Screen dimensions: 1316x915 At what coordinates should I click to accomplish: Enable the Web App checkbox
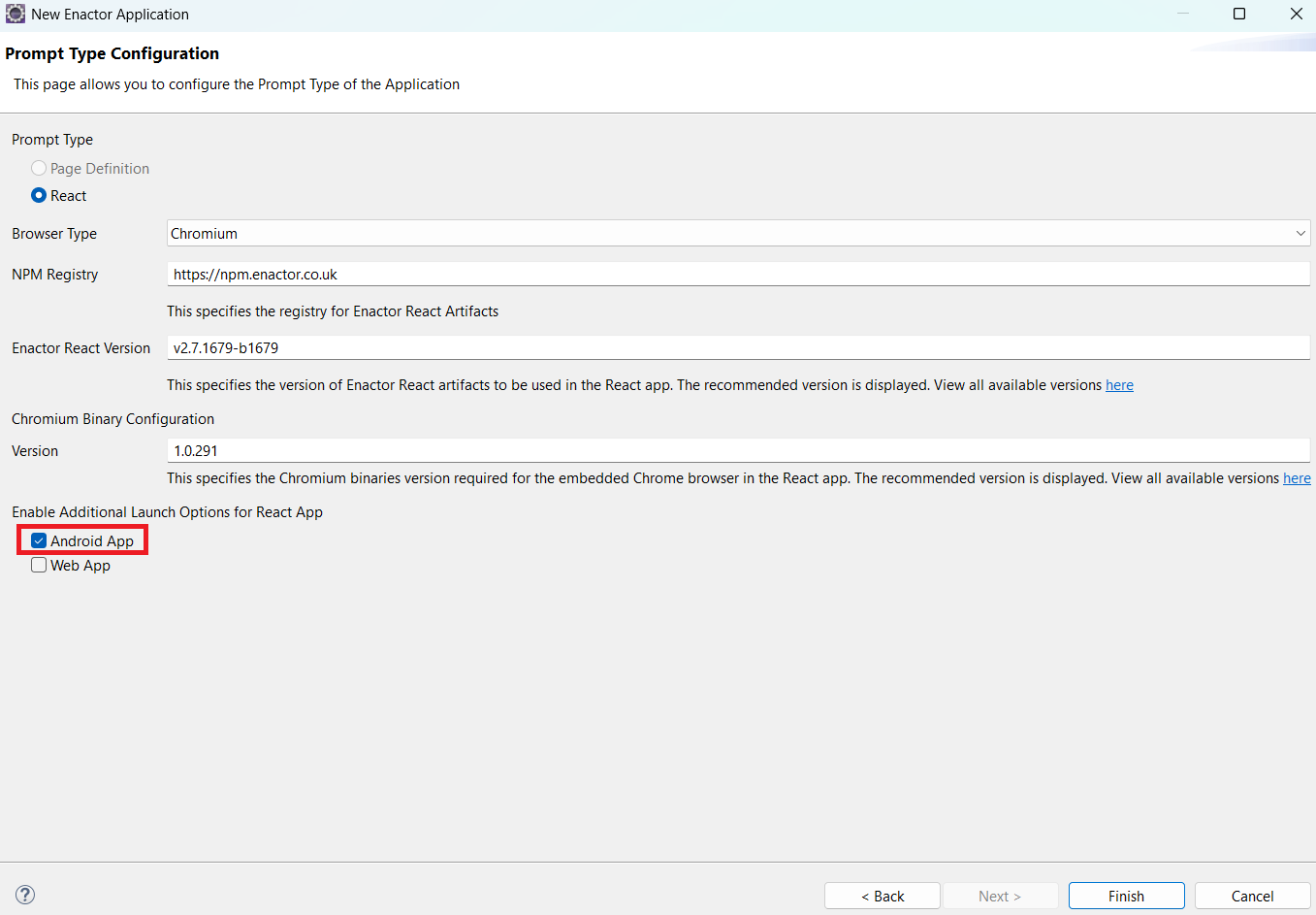(x=39, y=565)
